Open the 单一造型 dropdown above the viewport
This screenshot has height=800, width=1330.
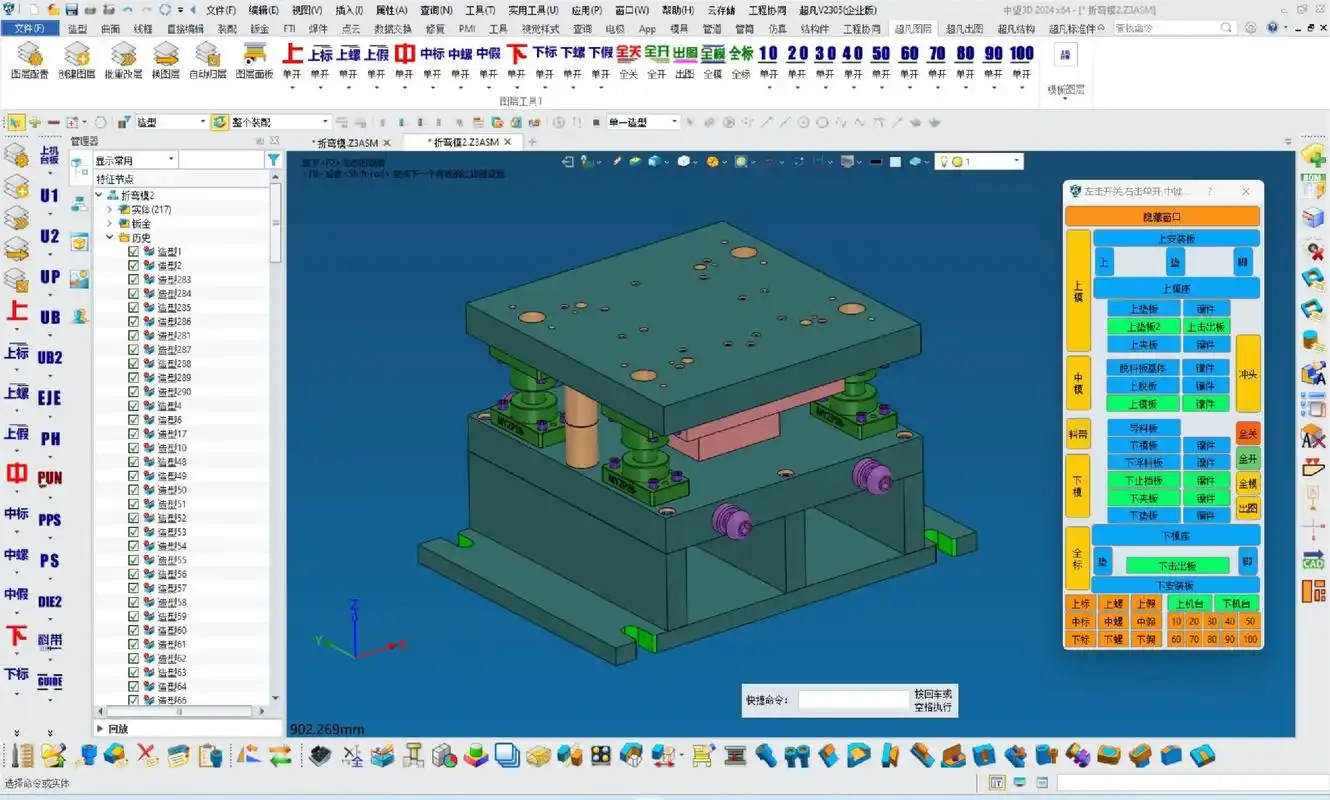(641, 121)
